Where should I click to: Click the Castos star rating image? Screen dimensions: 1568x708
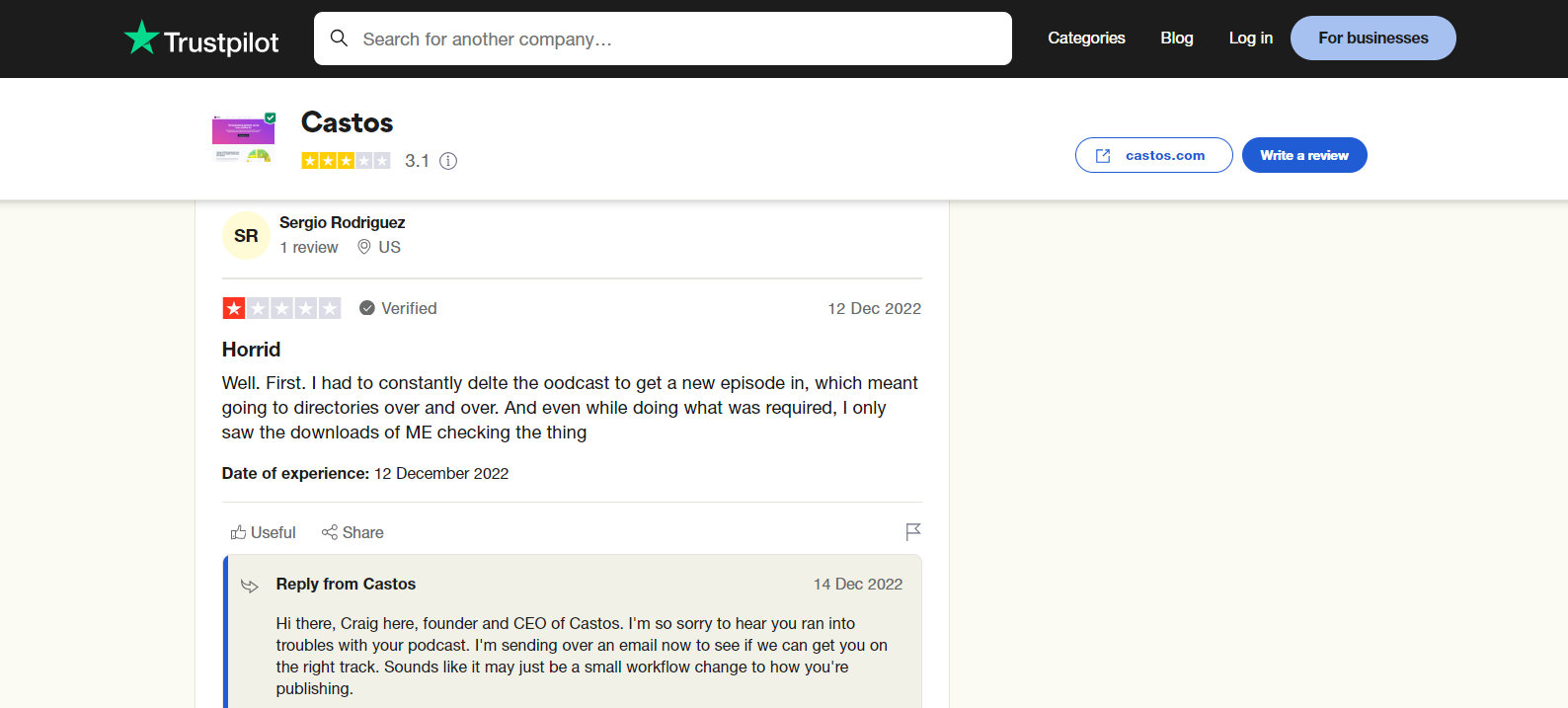point(346,160)
